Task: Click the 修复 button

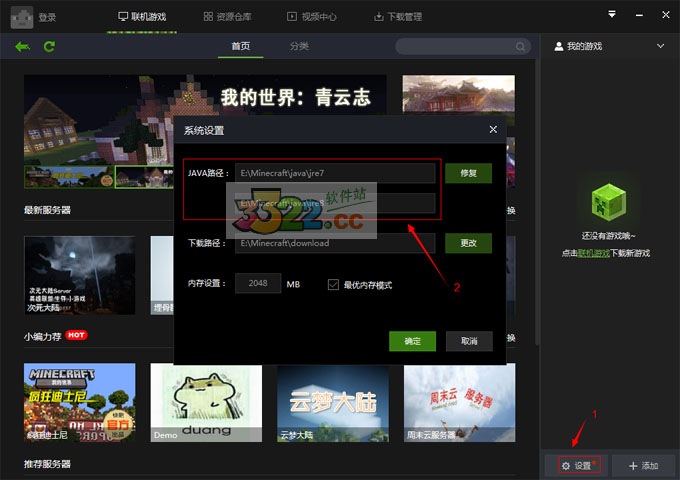Action: (x=468, y=173)
